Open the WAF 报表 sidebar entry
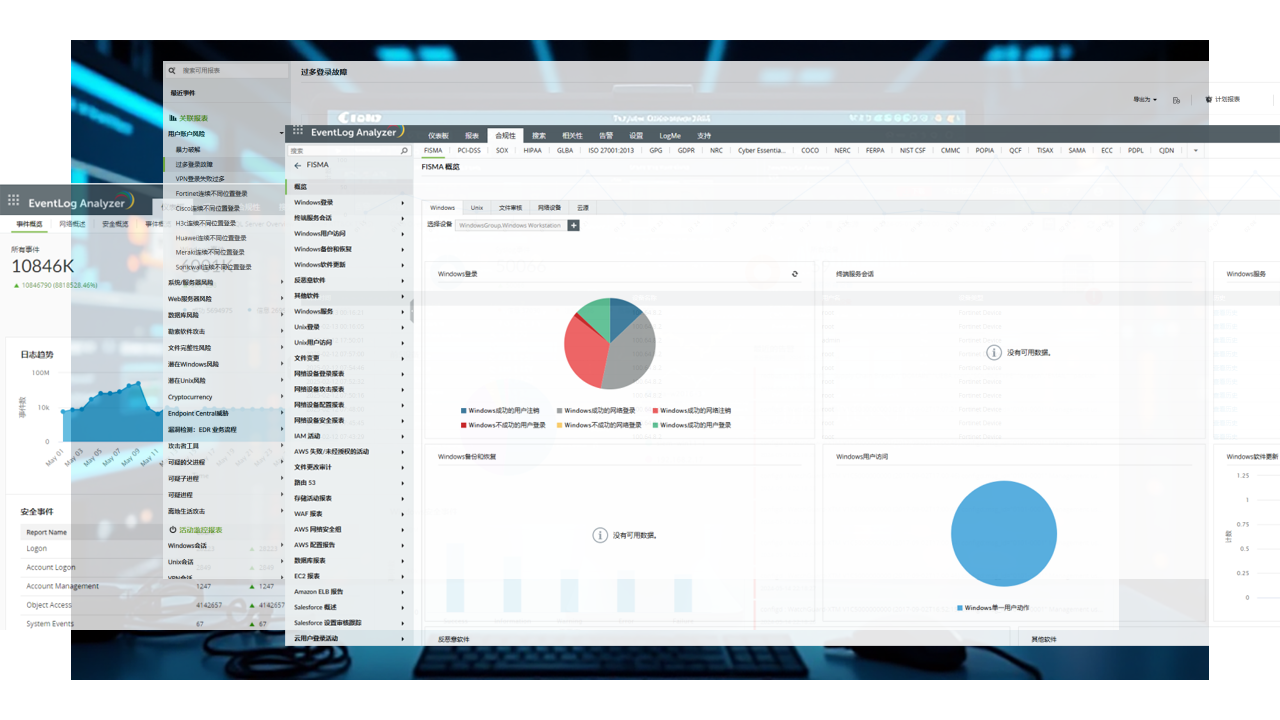The image size is (1280, 720). [x=308, y=514]
